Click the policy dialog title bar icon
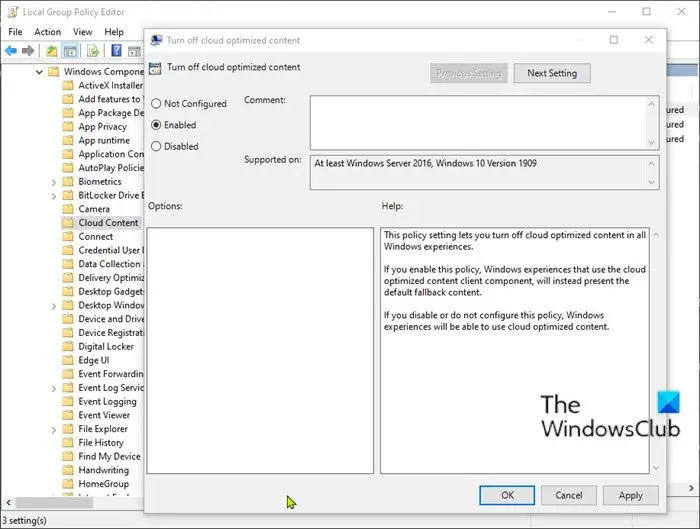 (156, 40)
